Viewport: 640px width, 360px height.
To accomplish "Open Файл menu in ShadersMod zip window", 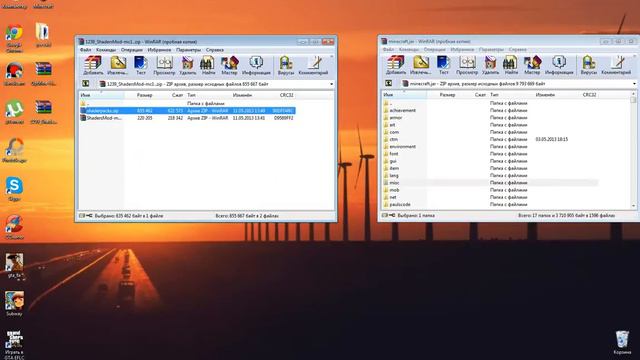I will [85, 50].
